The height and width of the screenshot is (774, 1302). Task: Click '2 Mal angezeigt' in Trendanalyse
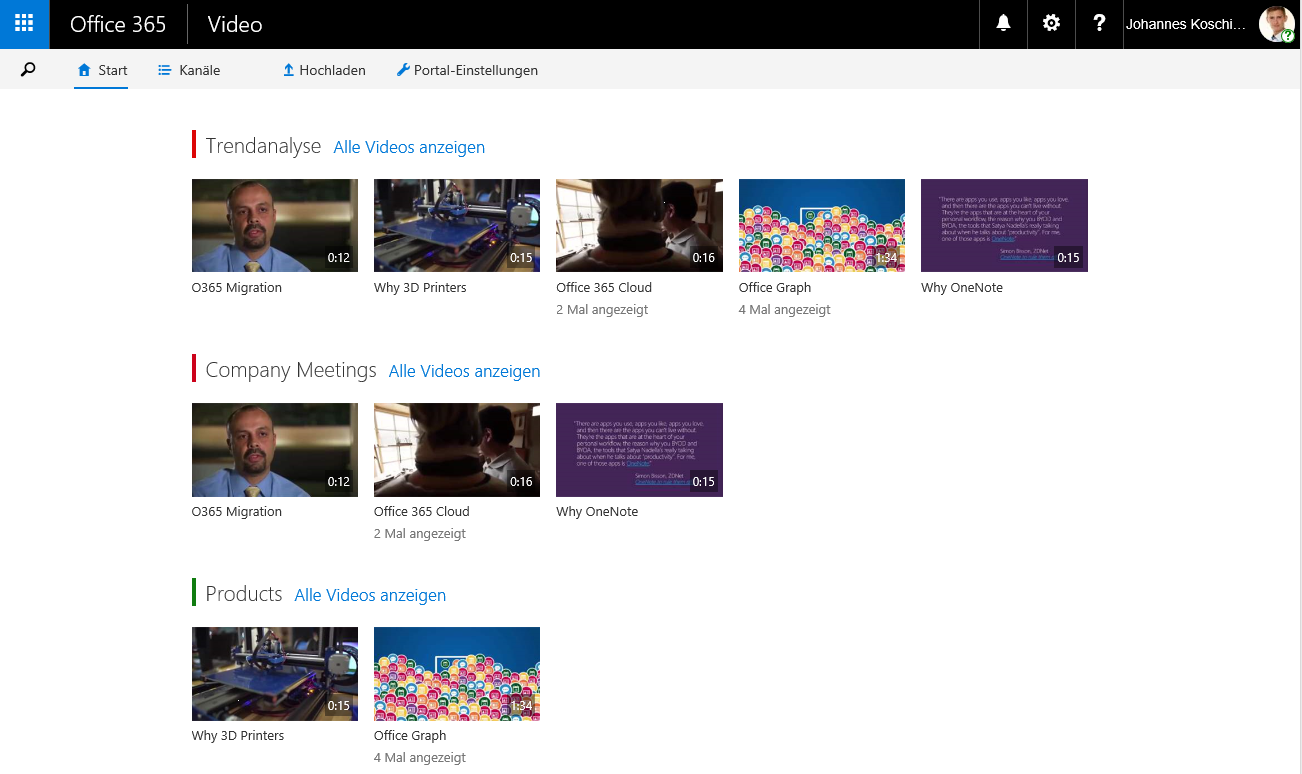(x=602, y=310)
